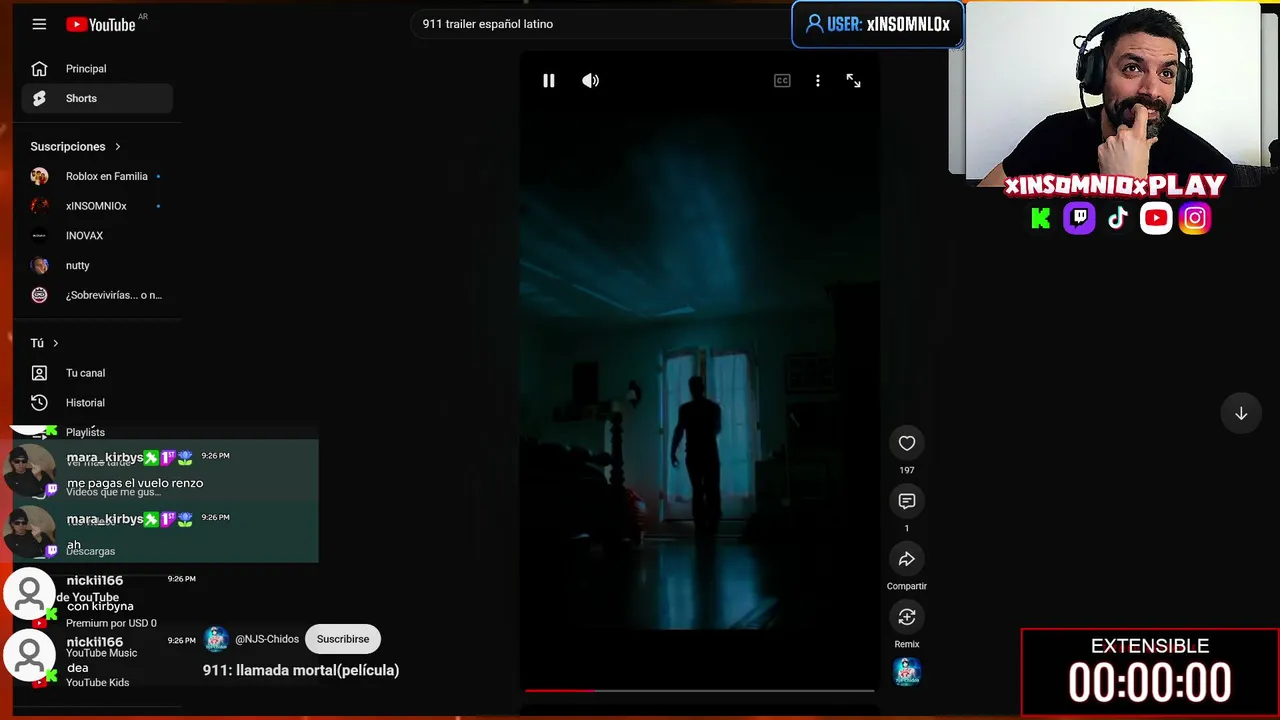Image resolution: width=1280 pixels, height=720 pixels.
Task: Open the sound thumbnail below Remix
Action: (x=907, y=672)
